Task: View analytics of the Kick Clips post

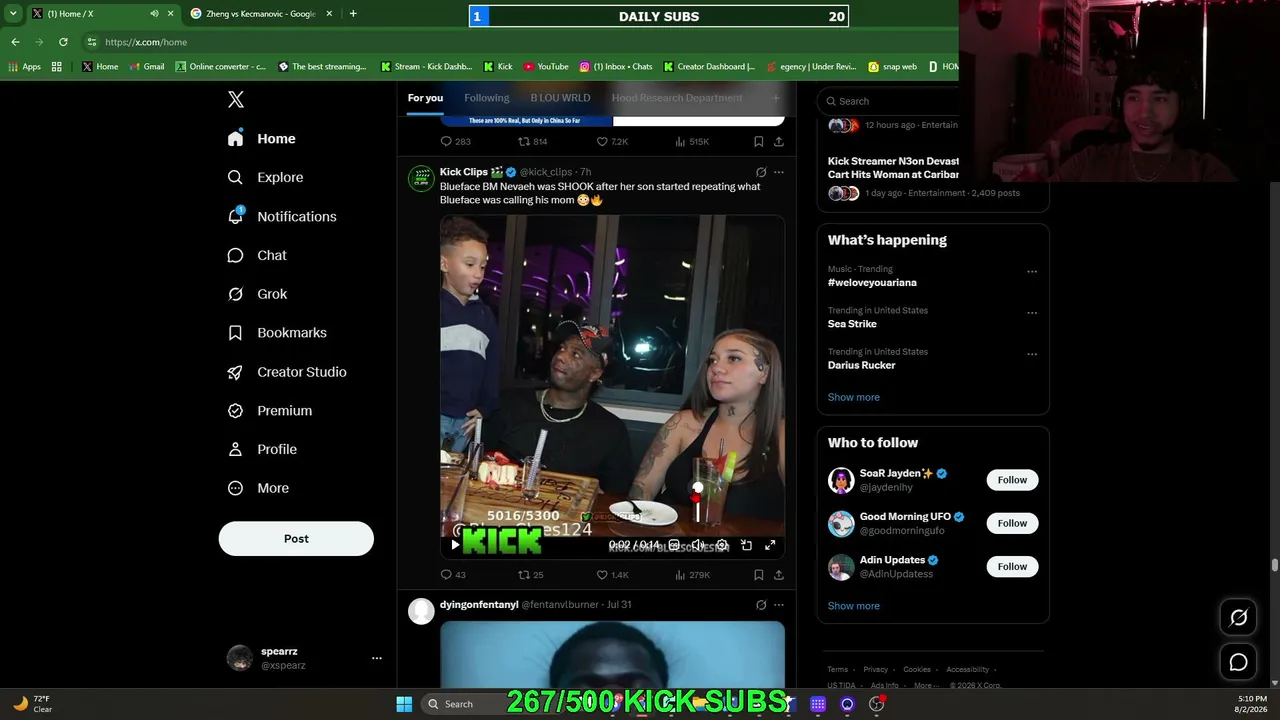Action: [692, 575]
